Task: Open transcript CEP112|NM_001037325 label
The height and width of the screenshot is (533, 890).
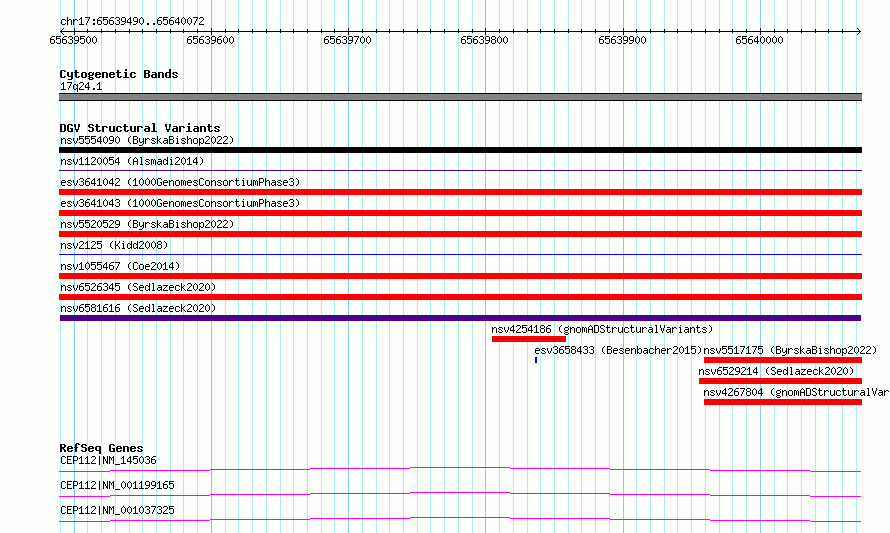Action: click(117, 510)
